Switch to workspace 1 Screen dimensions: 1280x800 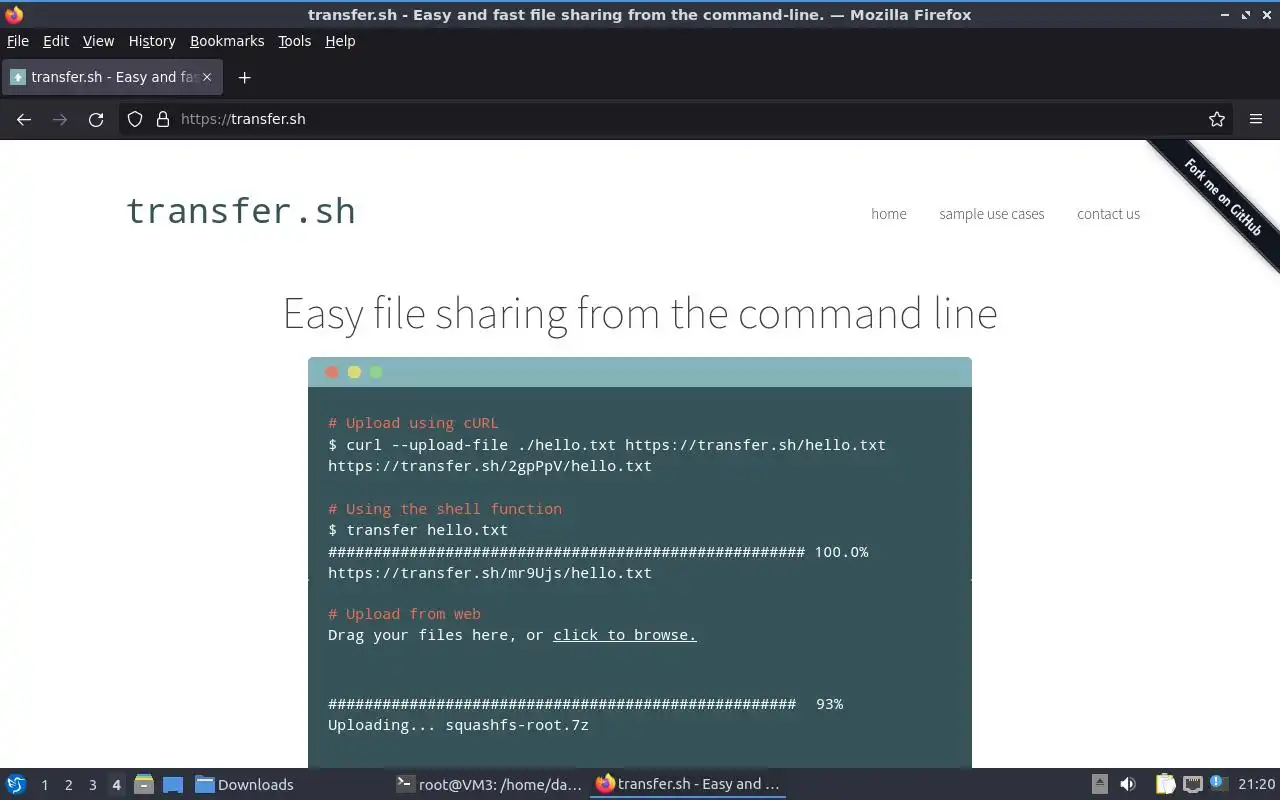(x=44, y=785)
